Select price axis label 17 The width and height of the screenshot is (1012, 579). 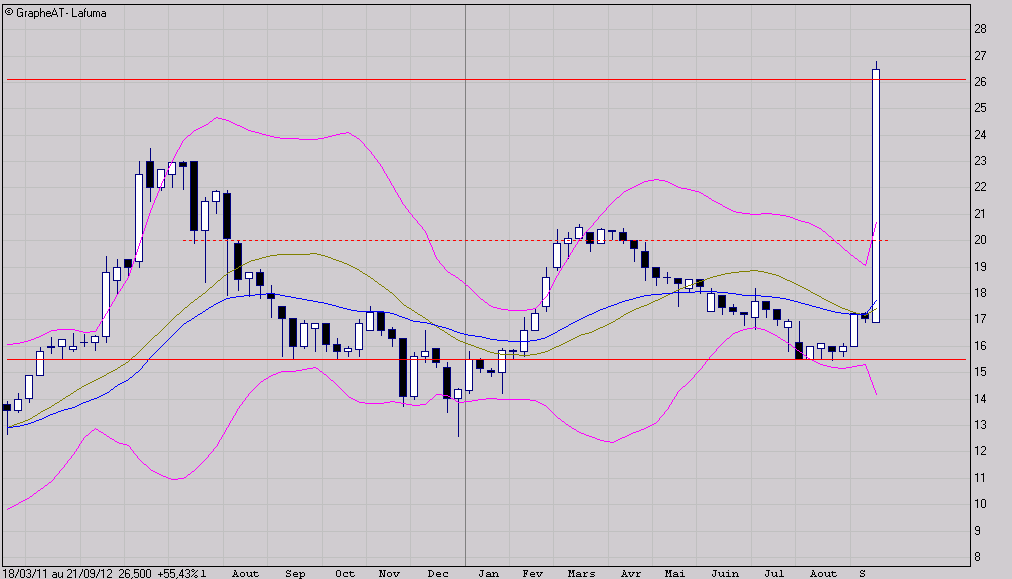click(x=980, y=319)
